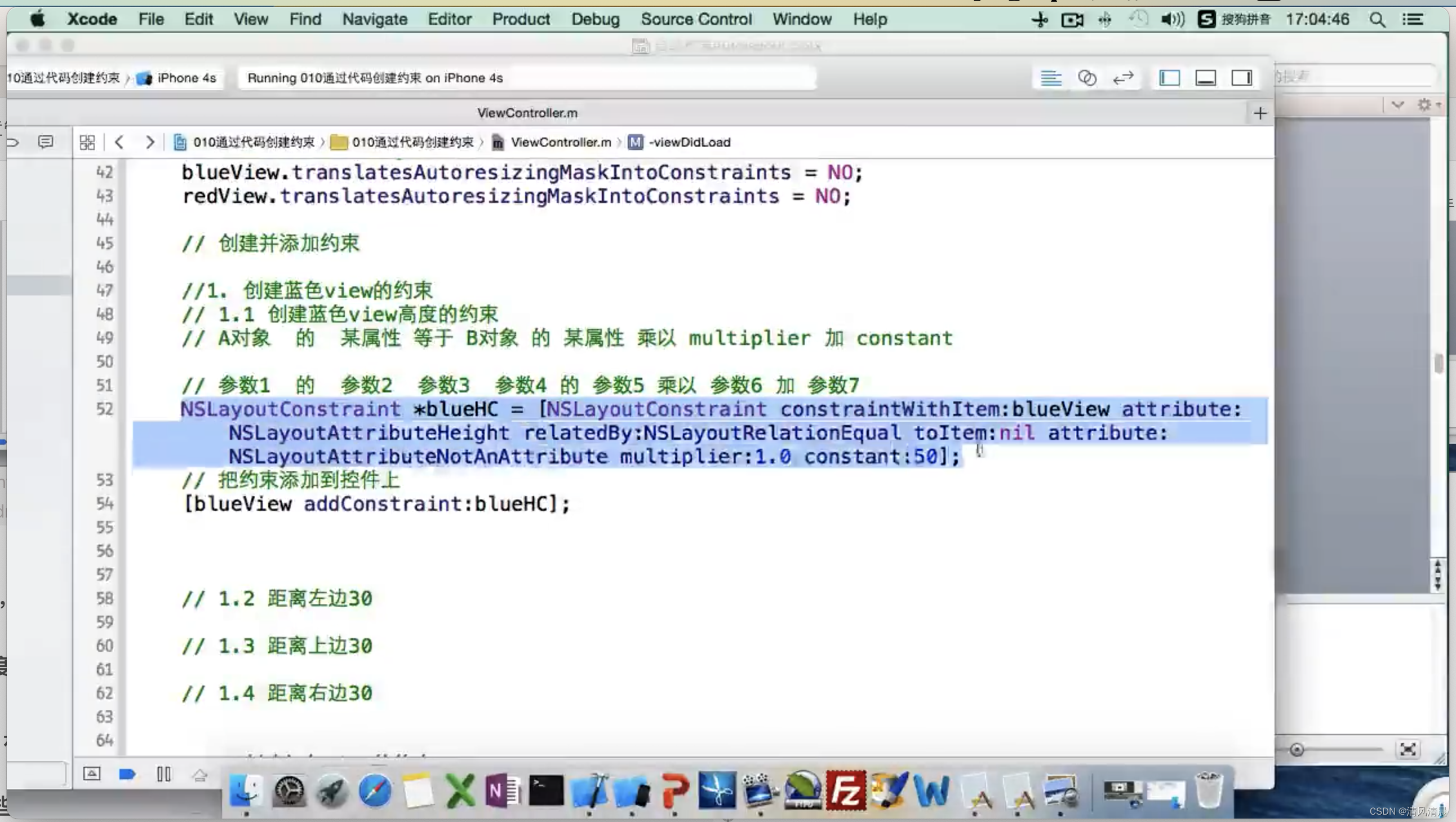The height and width of the screenshot is (822, 1456).
Task: Open System Preferences from the Dock
Action: click(x=289, y=790)
